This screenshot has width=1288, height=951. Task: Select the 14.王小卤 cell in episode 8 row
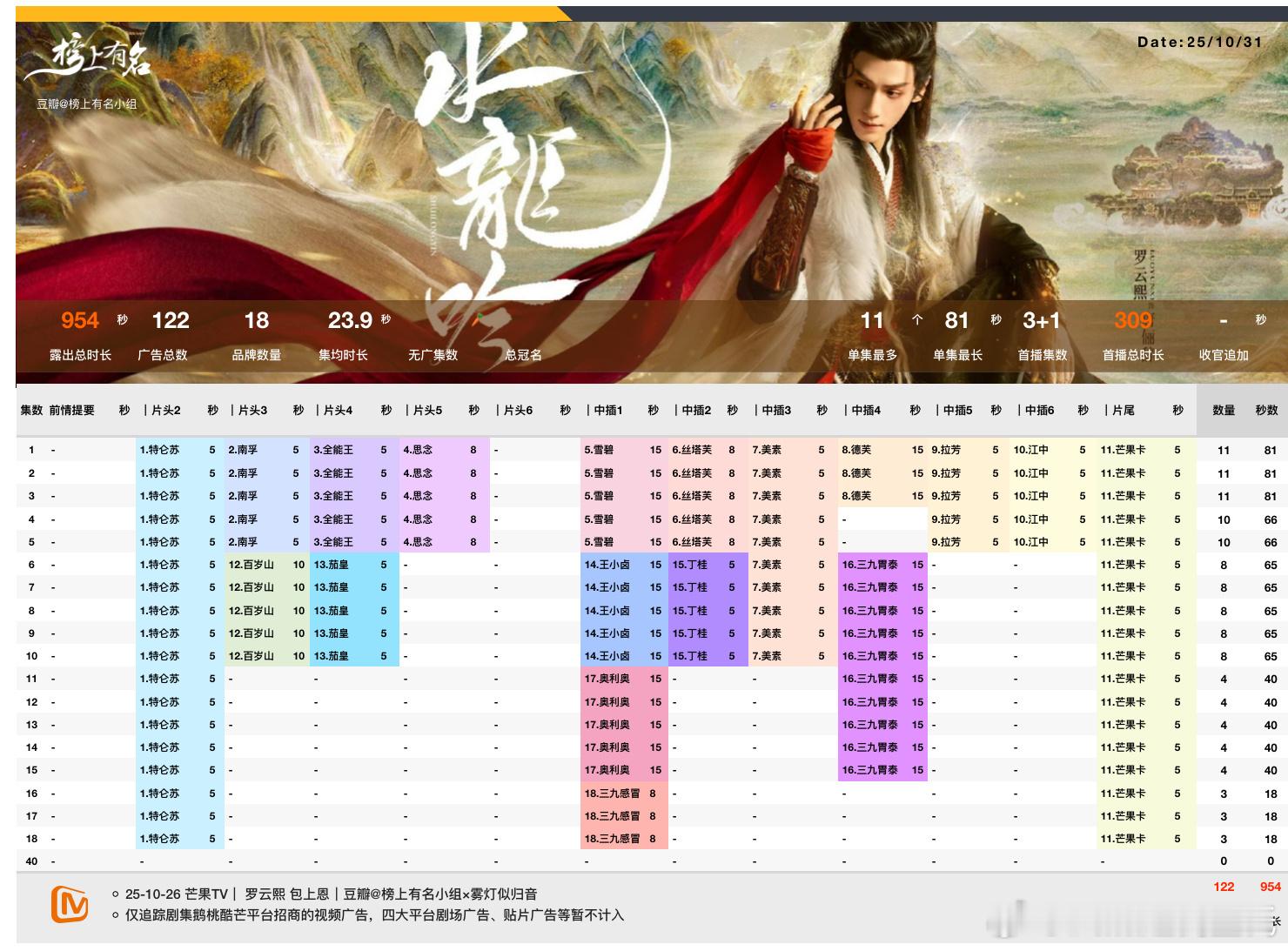pos(607,611)
